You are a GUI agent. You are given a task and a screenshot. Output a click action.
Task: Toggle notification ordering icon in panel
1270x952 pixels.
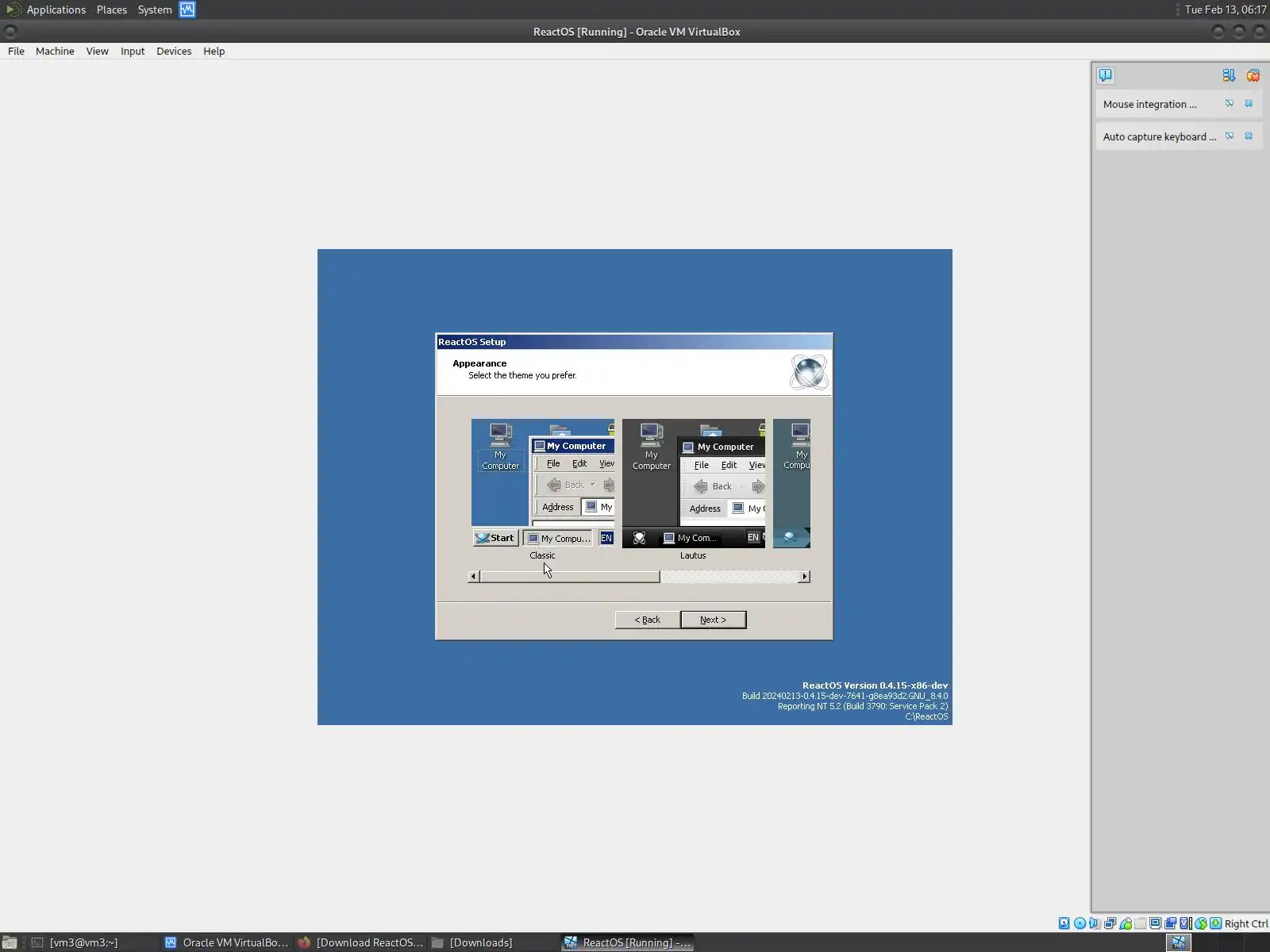1229,75
